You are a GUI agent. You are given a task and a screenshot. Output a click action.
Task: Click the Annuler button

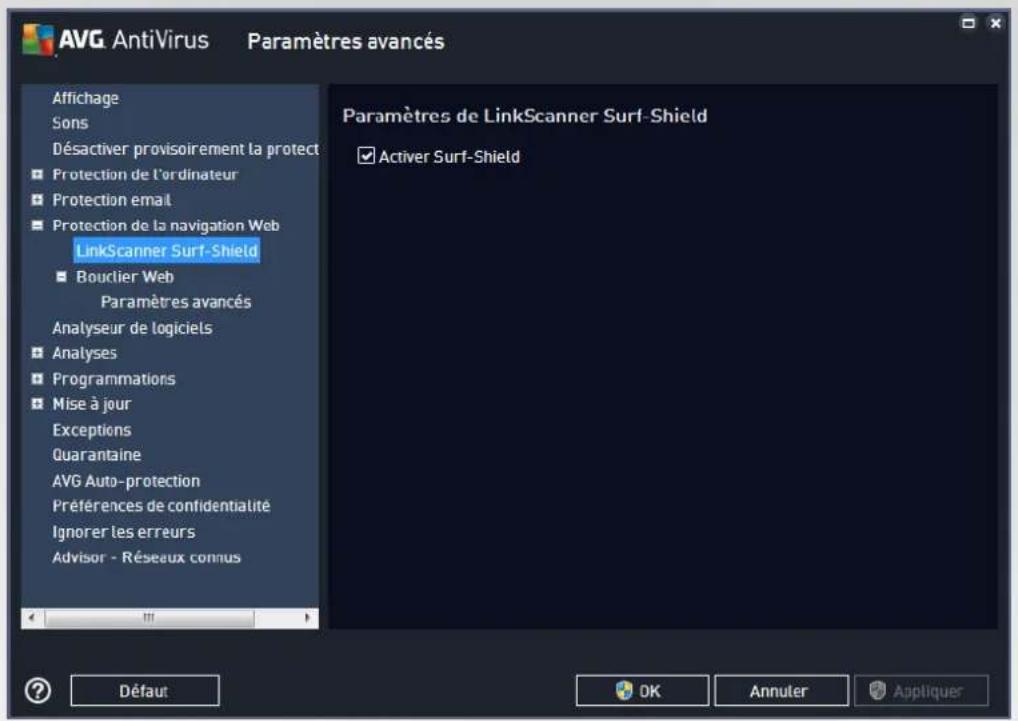coord(781,690)
